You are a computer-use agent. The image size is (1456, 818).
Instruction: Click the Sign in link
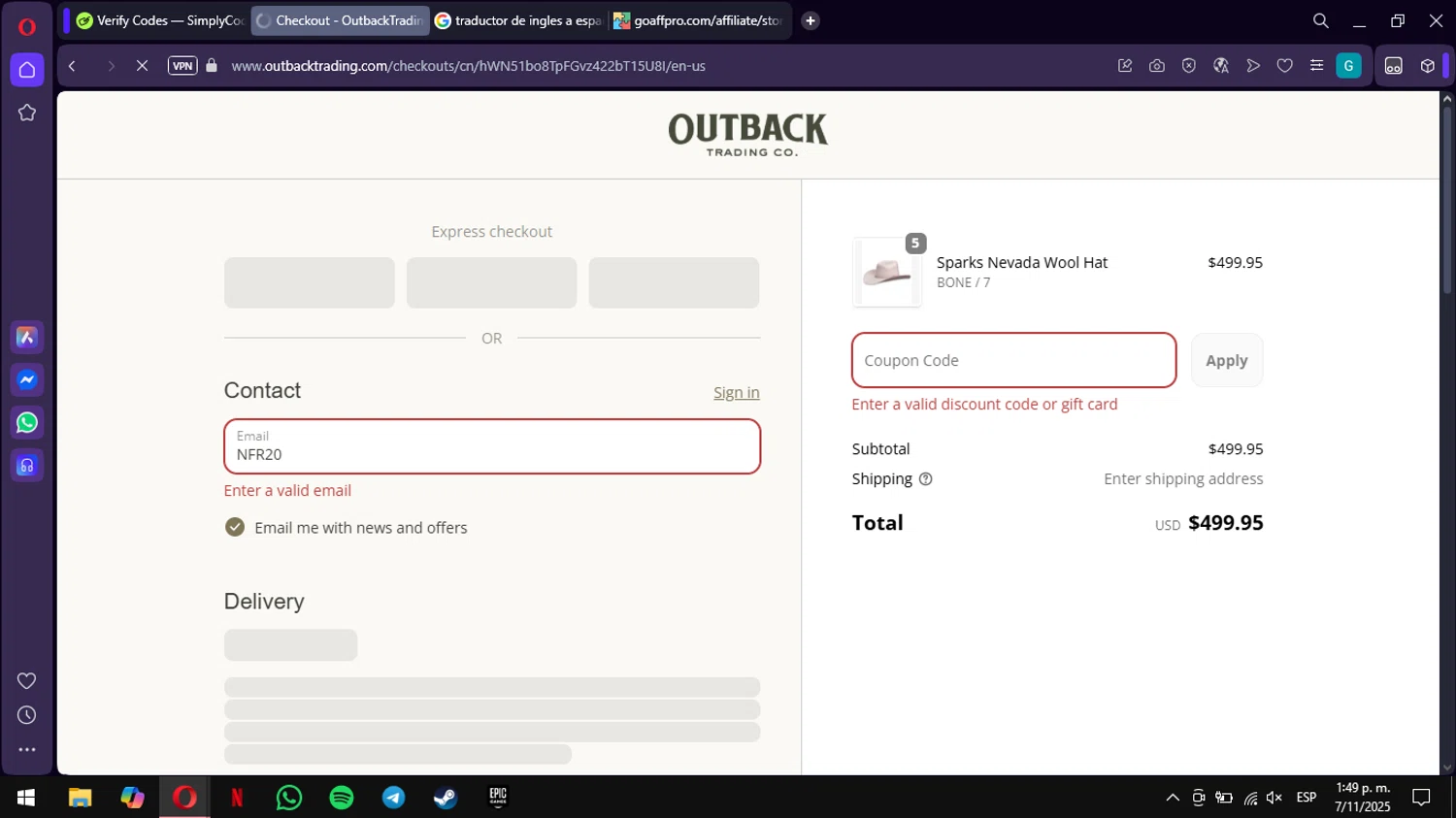[x=737, y=392]
